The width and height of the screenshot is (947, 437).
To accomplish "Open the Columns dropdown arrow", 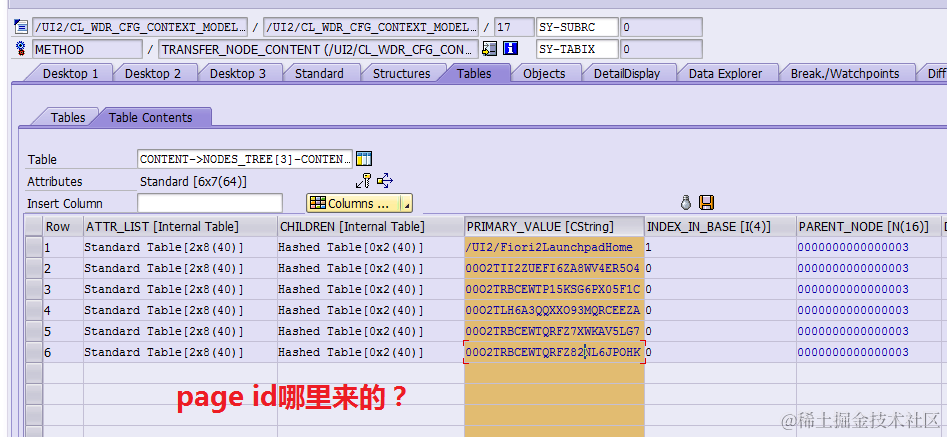I will [x=407, y=204].
